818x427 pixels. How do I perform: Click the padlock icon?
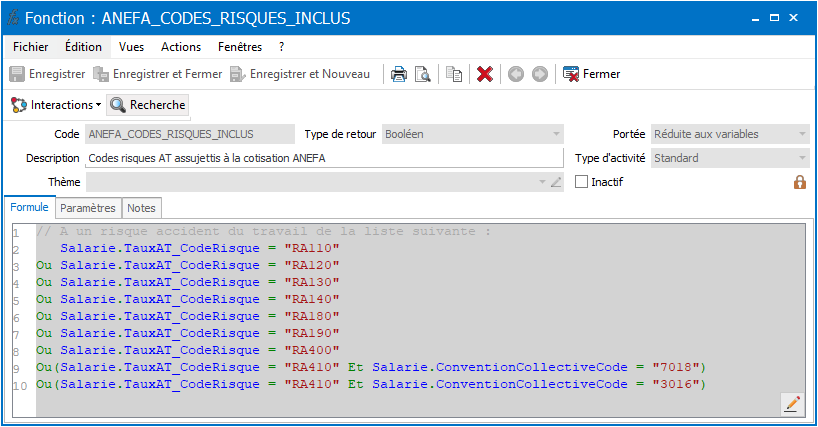(799, 182)
